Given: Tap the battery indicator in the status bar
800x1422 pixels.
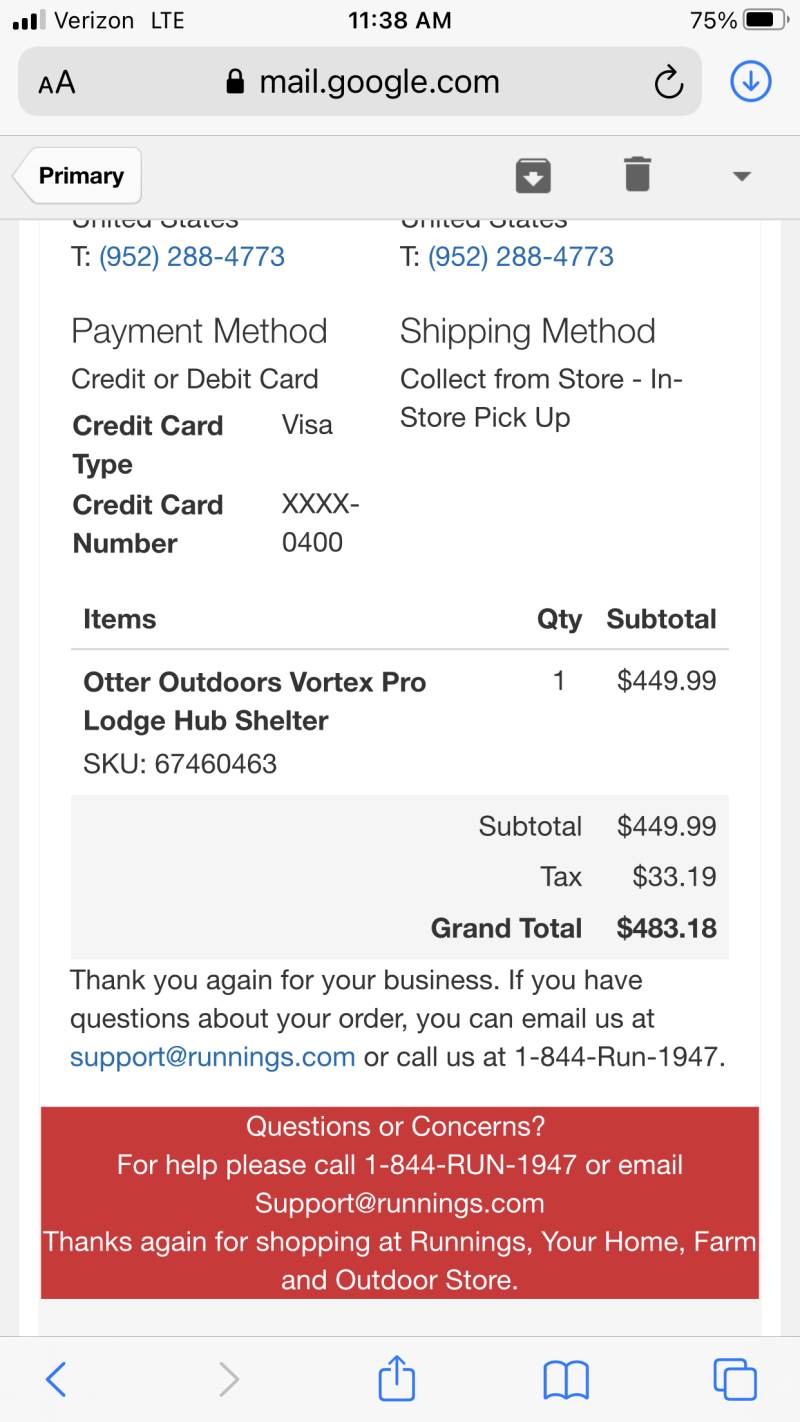Looking at the screenshot, I should click(767, 20).
